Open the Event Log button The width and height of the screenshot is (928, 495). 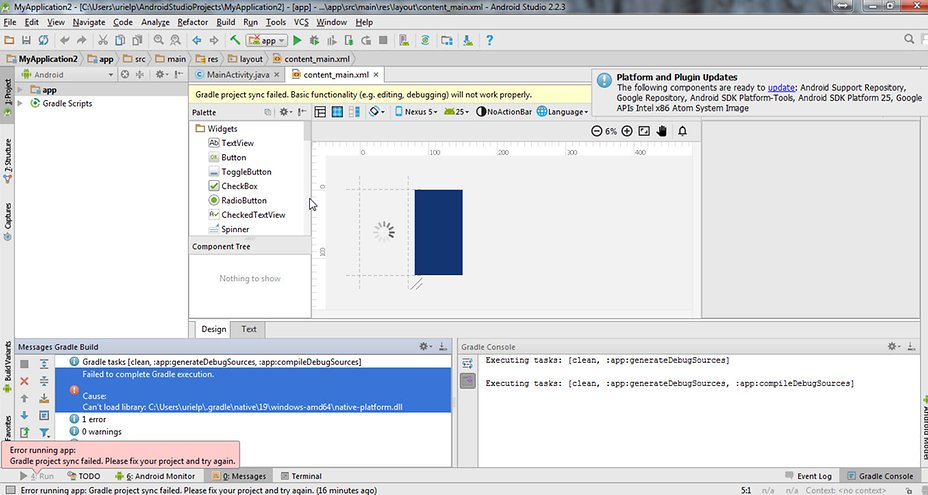click(808, 476)
